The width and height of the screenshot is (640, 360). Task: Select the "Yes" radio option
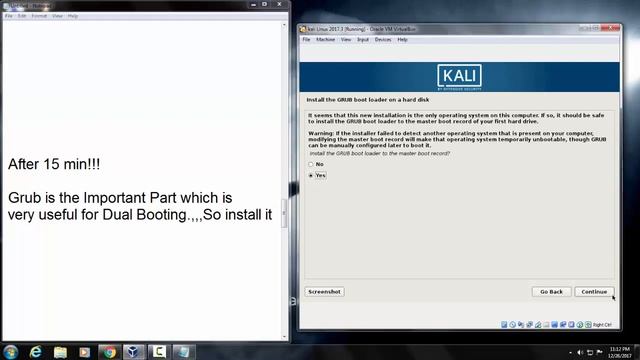click(311, 176)
